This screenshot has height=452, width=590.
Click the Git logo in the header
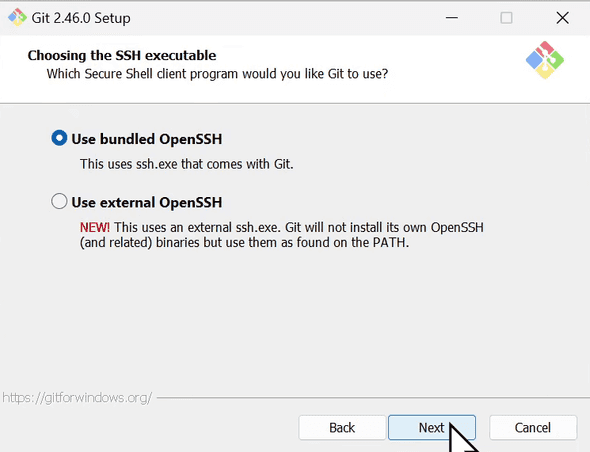544,60
